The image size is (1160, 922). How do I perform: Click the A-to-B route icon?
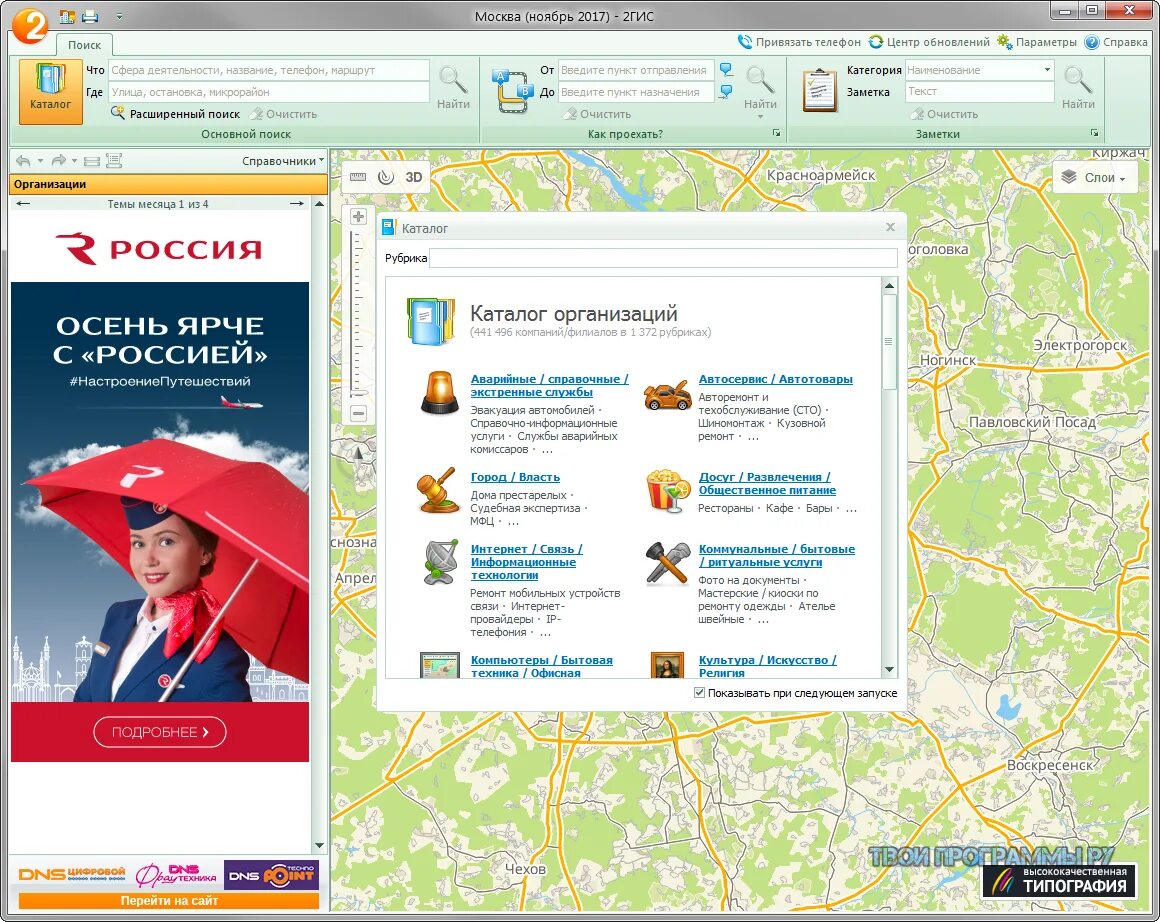[x=512, y=92]
